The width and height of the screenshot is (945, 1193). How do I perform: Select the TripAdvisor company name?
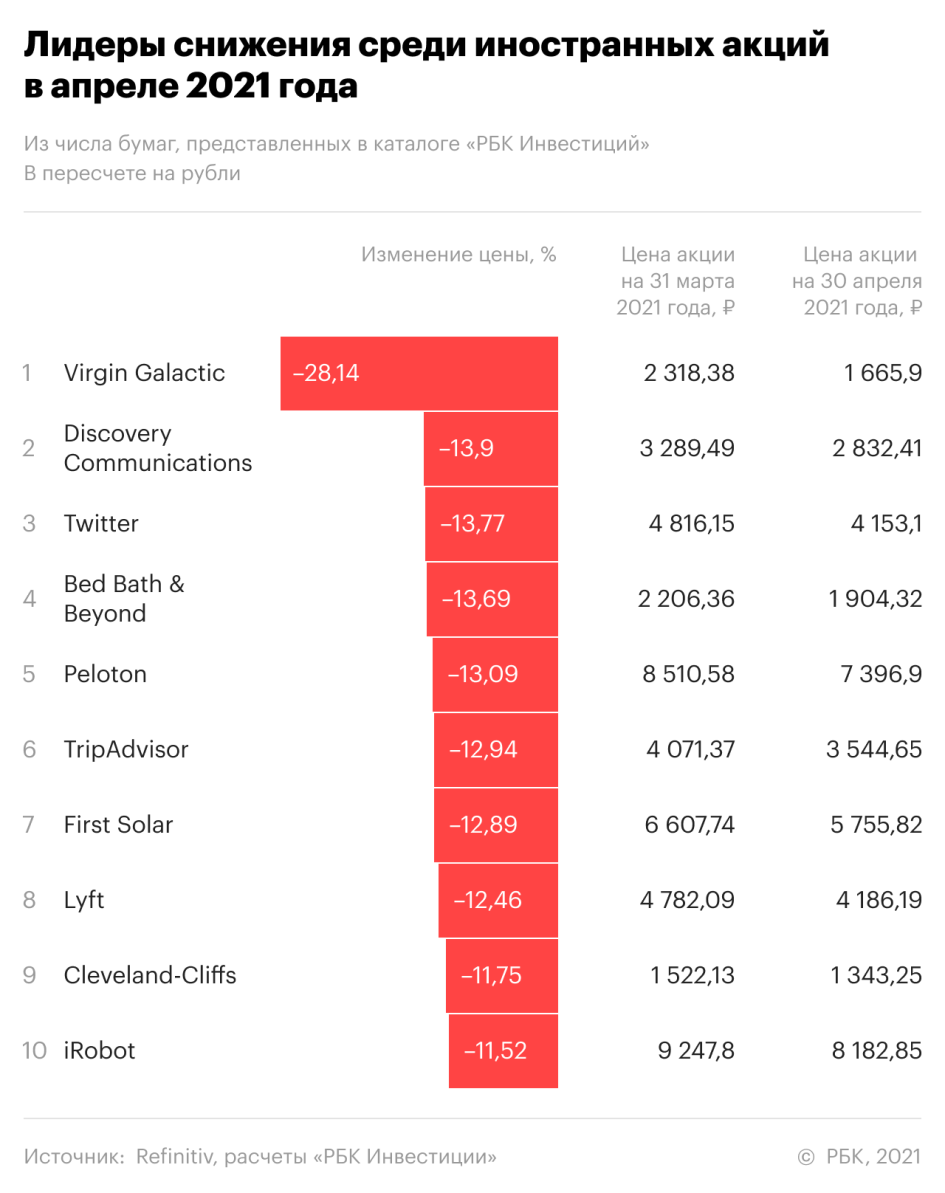coord(126,749)
